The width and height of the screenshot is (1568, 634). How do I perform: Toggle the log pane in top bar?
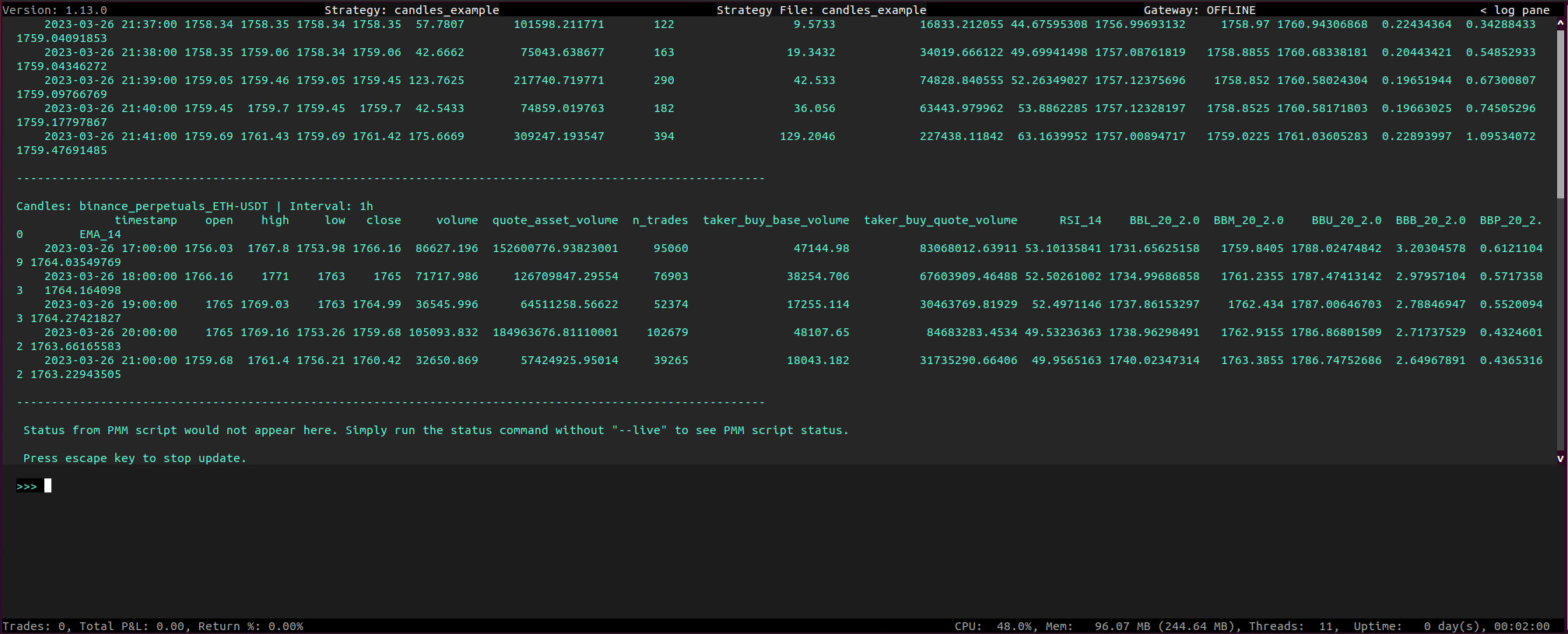coord(1514,10)
